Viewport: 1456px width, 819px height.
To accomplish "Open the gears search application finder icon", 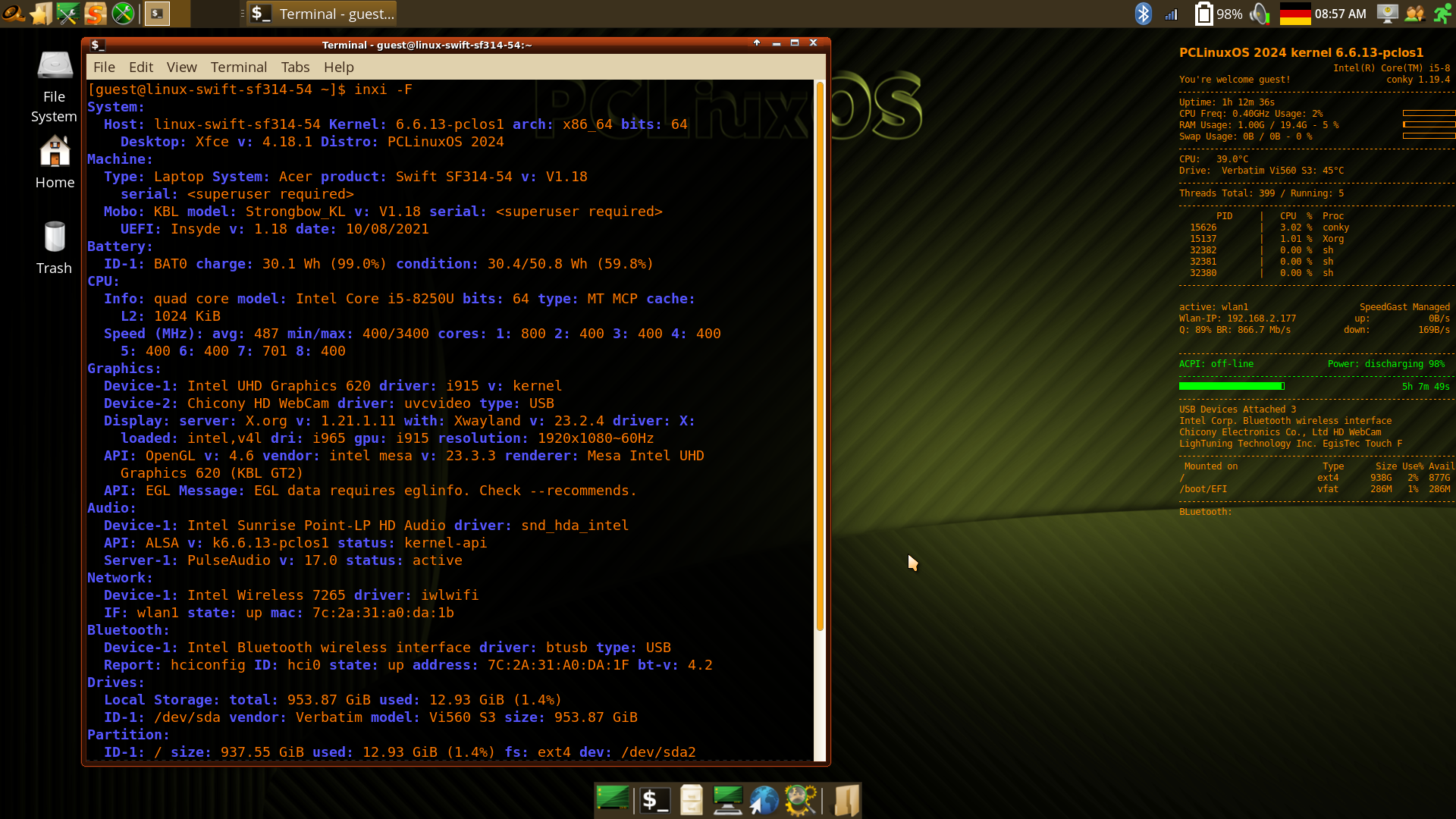I will pos(801,800).
